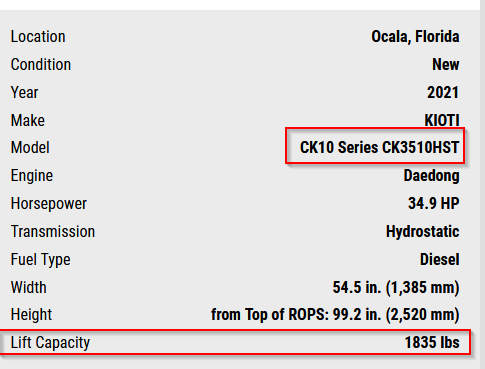Click the Lift Capacity label

pyautogui.click(x=50, y=343)
